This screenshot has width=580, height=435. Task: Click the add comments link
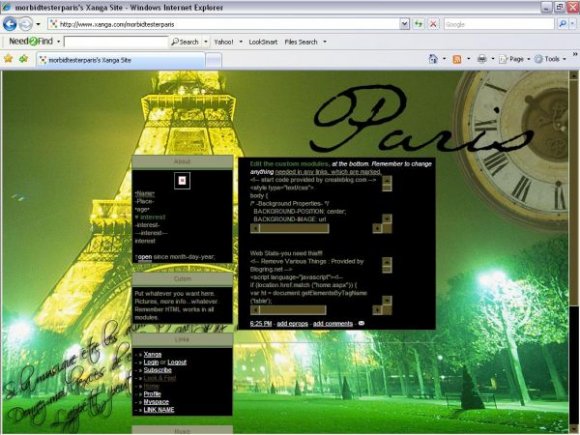[333, 324]
